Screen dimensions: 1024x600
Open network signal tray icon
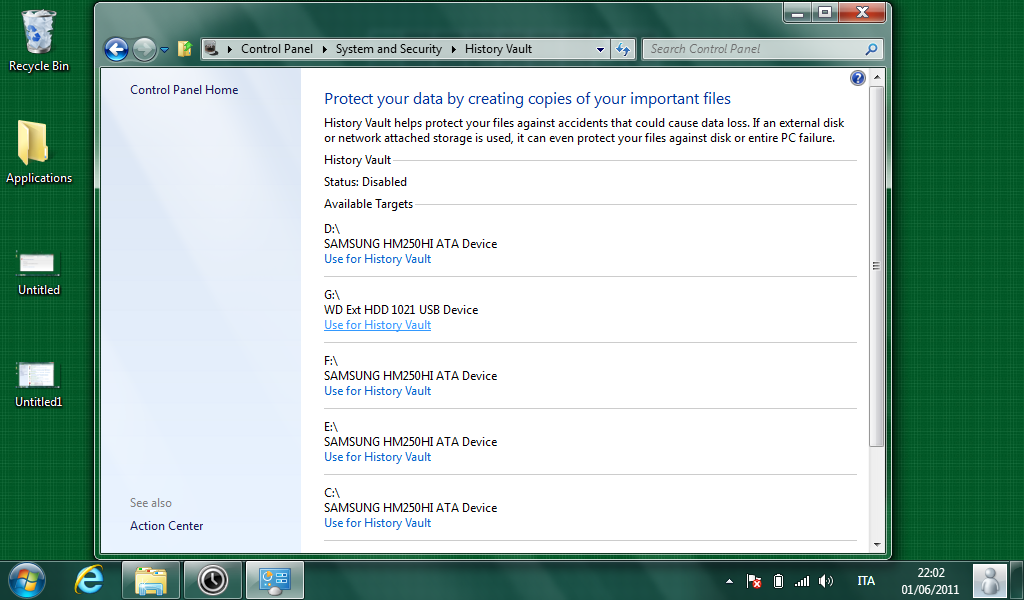click(801, 581)
